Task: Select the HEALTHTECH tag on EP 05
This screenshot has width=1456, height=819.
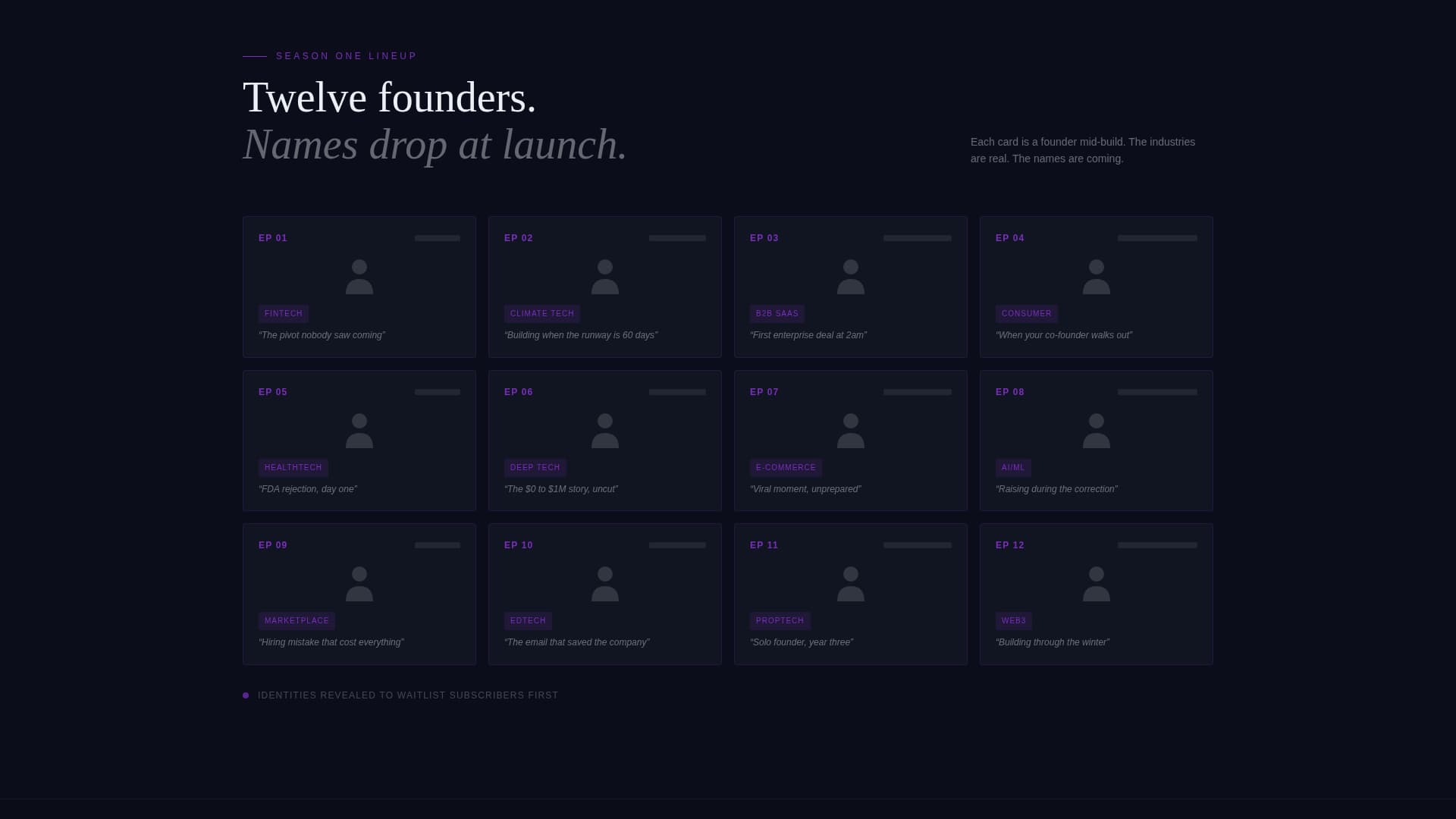Action: point(293,467)
